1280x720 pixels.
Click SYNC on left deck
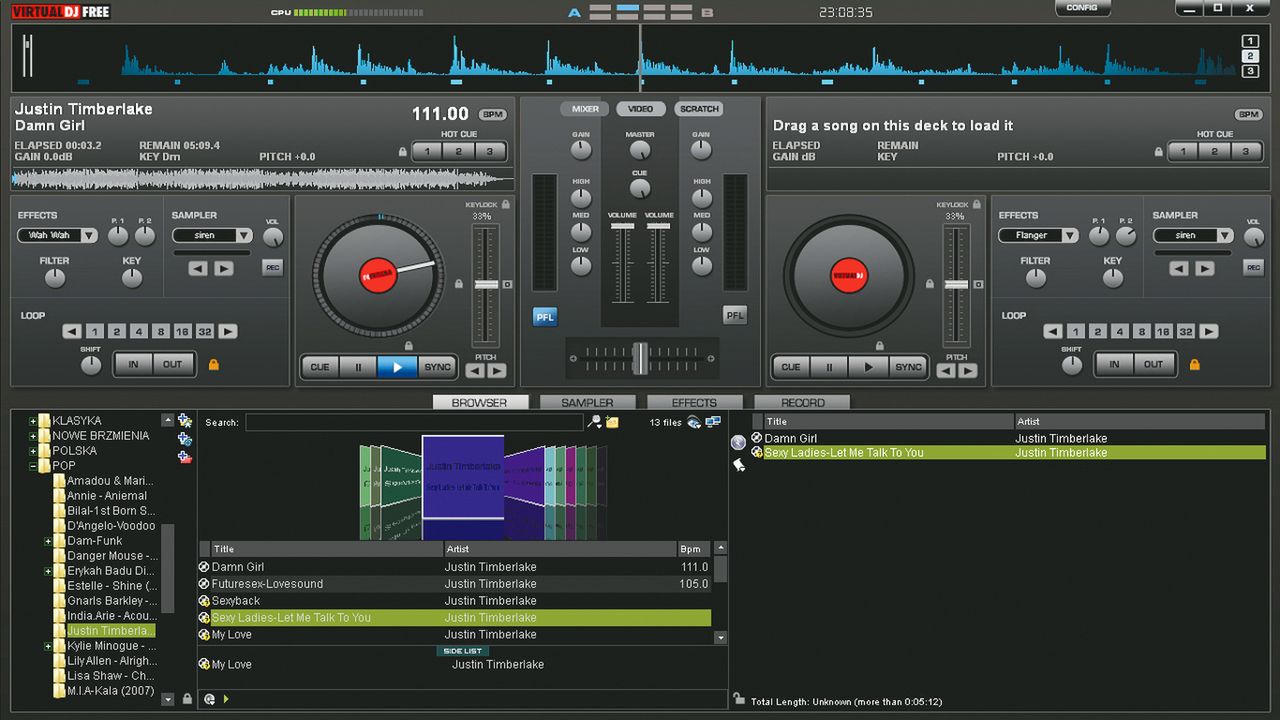[437, 367]
